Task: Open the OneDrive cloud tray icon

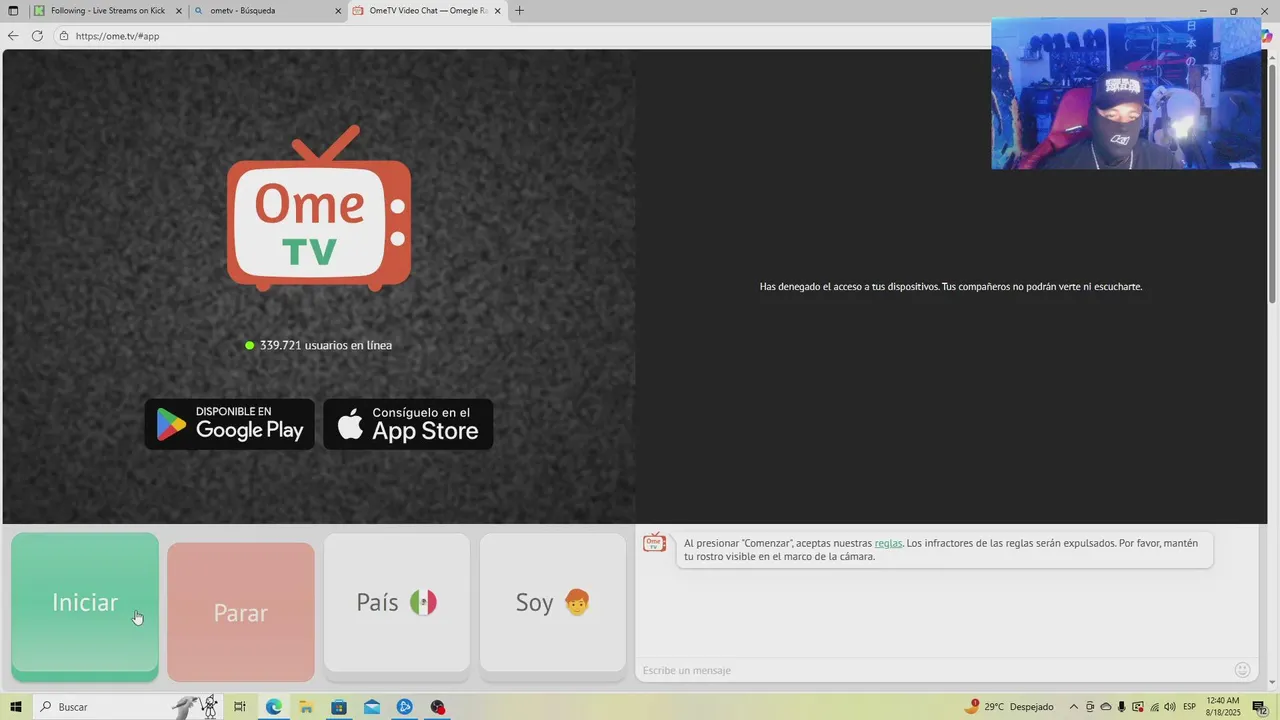Action: (x=1106, y=707)
